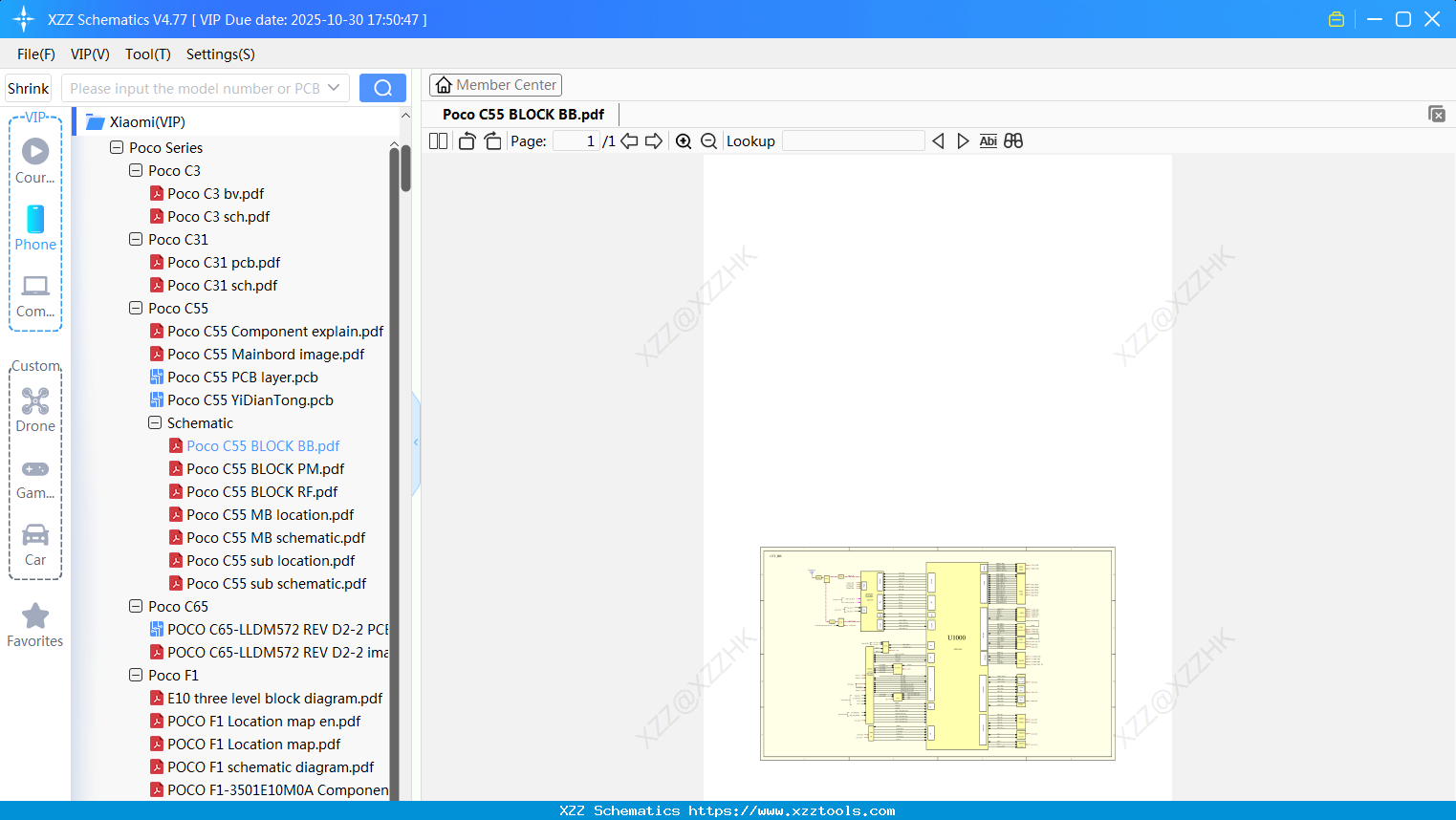Open POCO F1 schematic diagram.pdf
Viewport: 1456px width, 820px height.
point(271,767)
